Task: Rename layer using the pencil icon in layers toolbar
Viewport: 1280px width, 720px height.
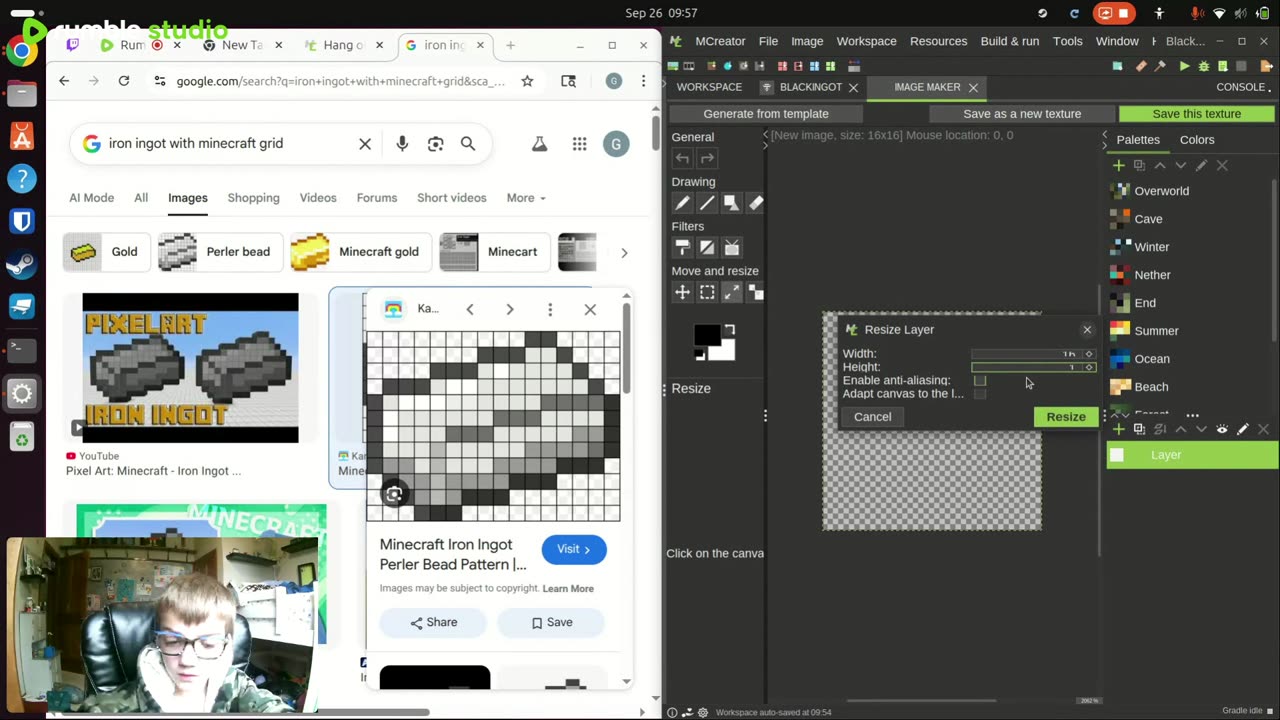Action: click(x=1243, y=429)
